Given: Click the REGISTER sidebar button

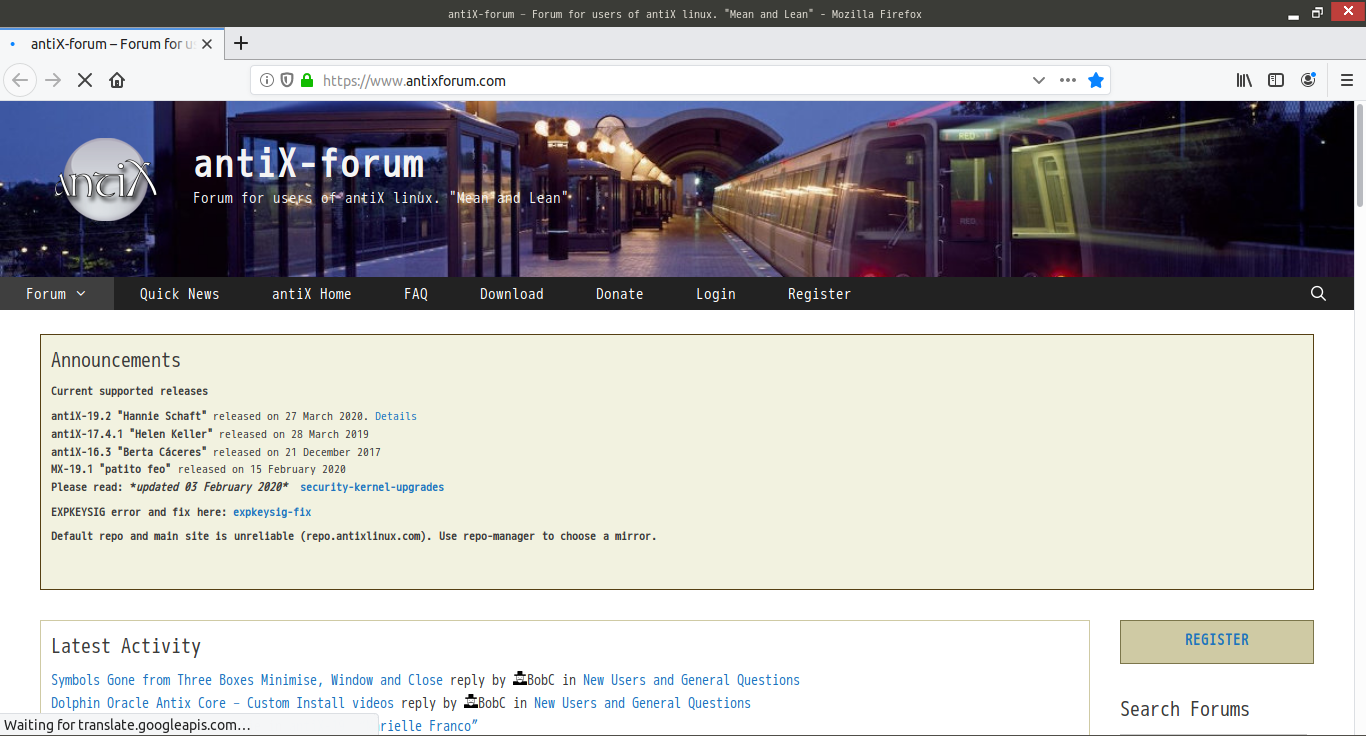Looking at the screenshot, I should pos(1217,641).
